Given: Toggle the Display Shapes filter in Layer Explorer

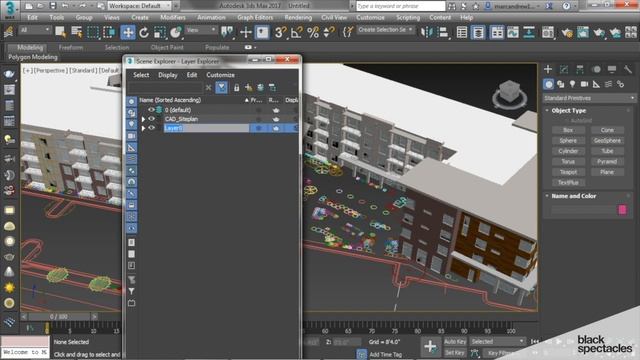Looking at the screenshot, I should pyautogui.click(x=131, y=113).
